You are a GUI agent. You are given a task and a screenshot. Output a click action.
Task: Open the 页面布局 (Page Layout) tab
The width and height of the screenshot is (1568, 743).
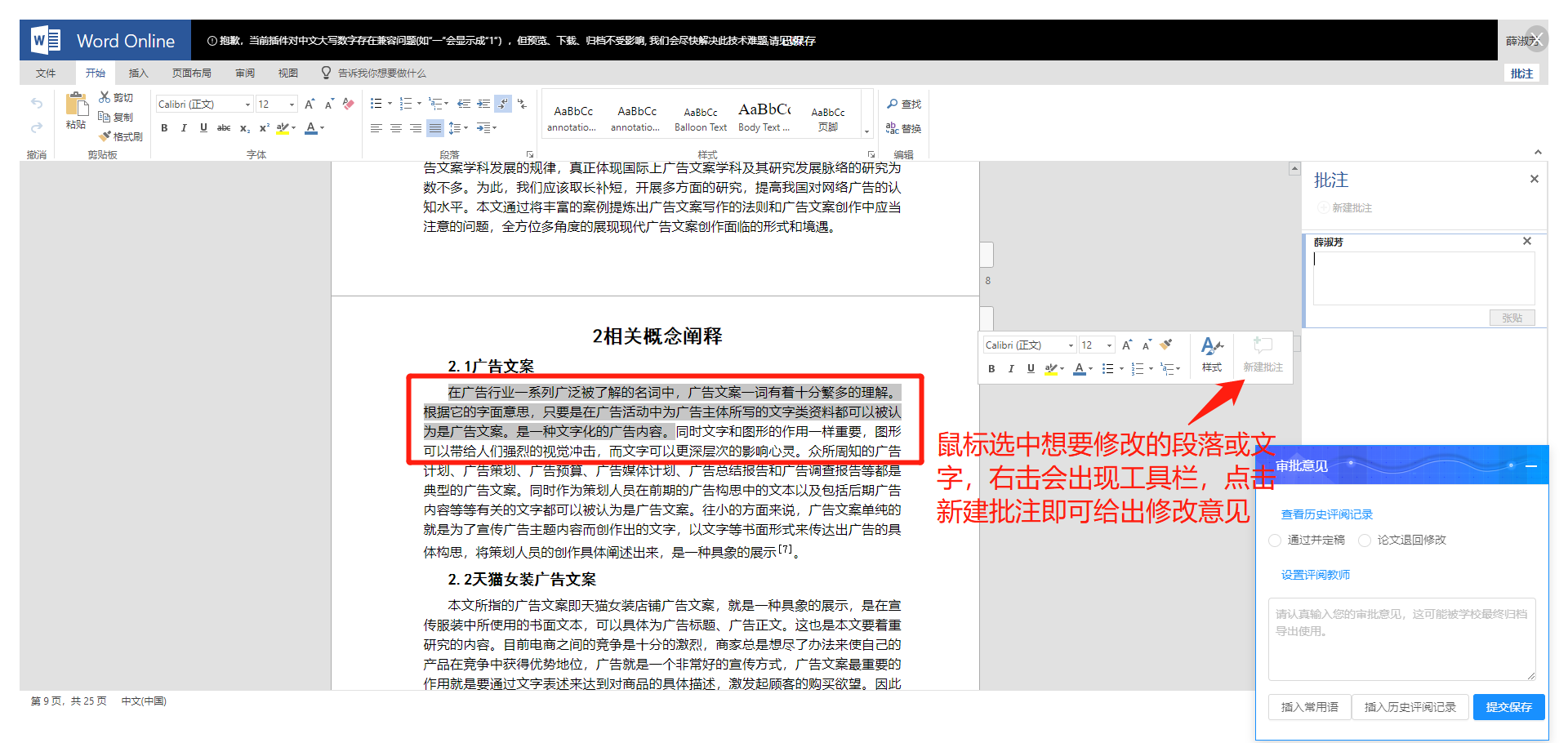coord(191,73)
